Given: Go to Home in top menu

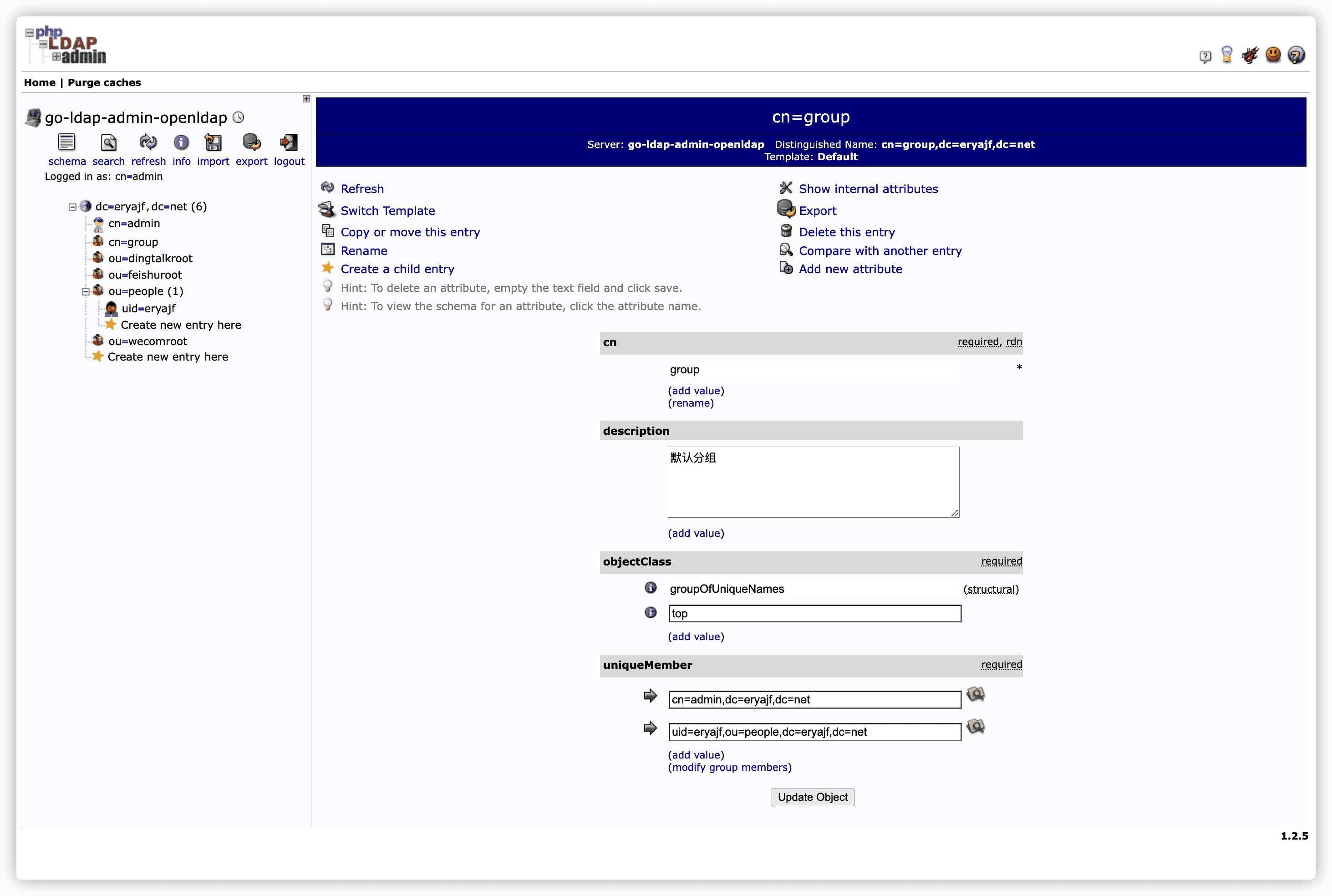Looking at the screenshot, I should (40, 82).
